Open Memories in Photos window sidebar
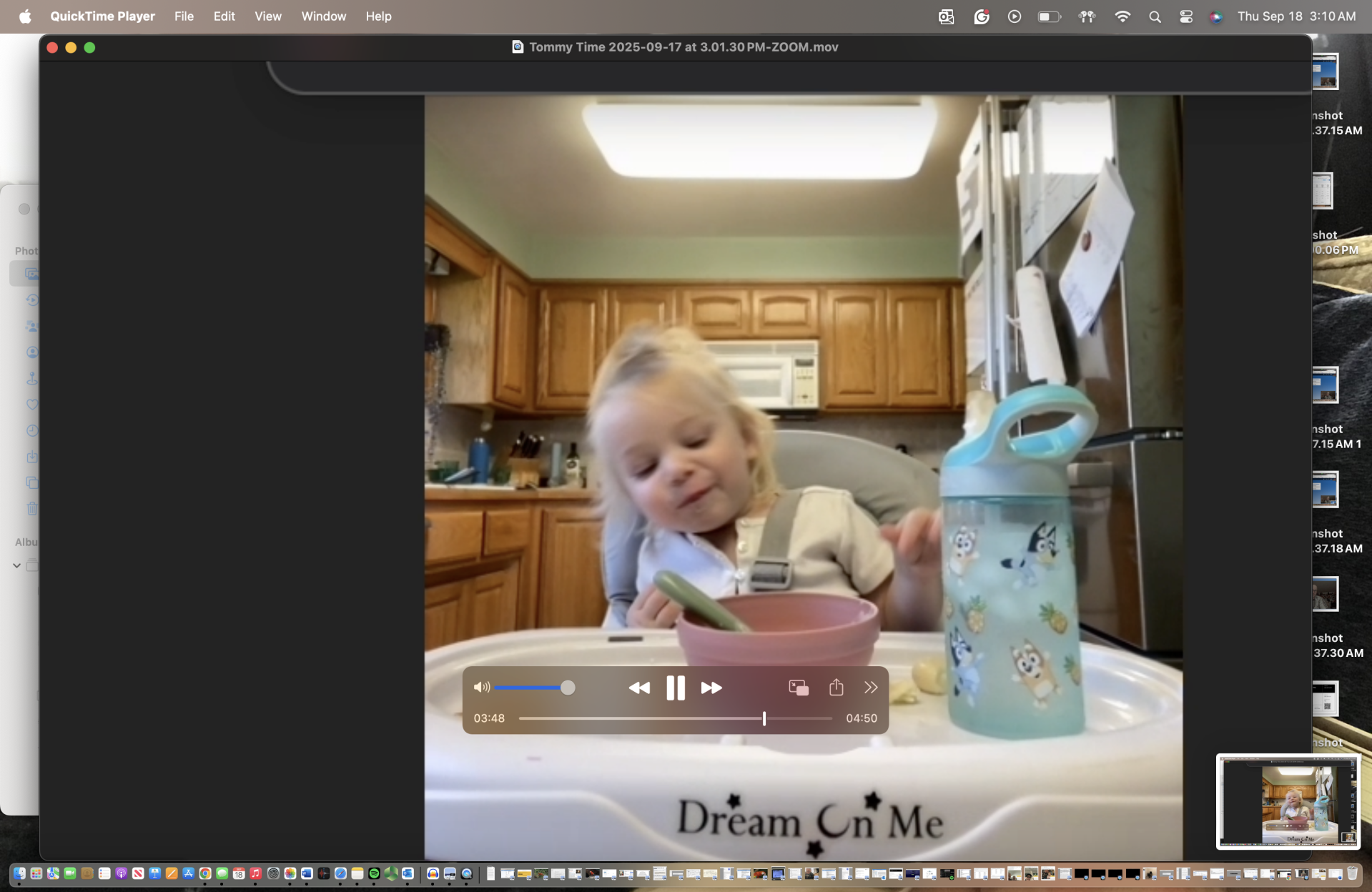 pos(31,300)
